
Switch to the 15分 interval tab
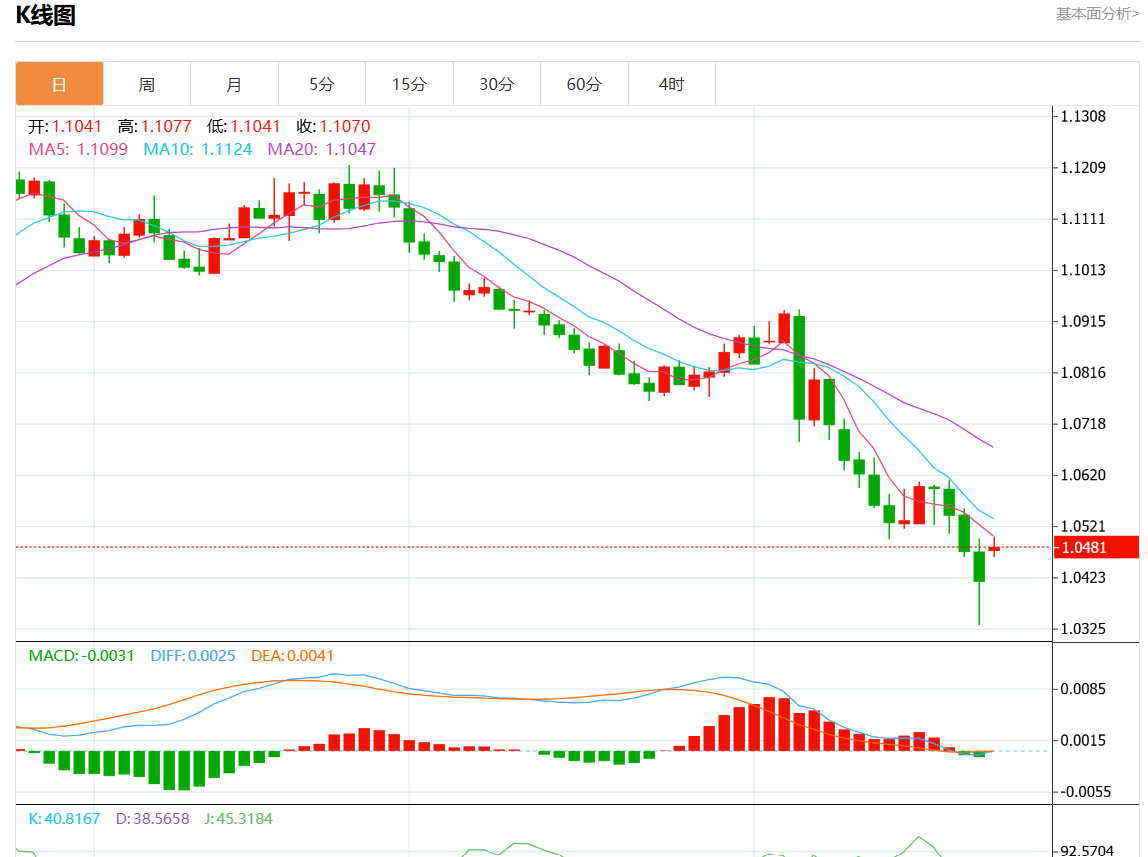(x=409, y=84)
